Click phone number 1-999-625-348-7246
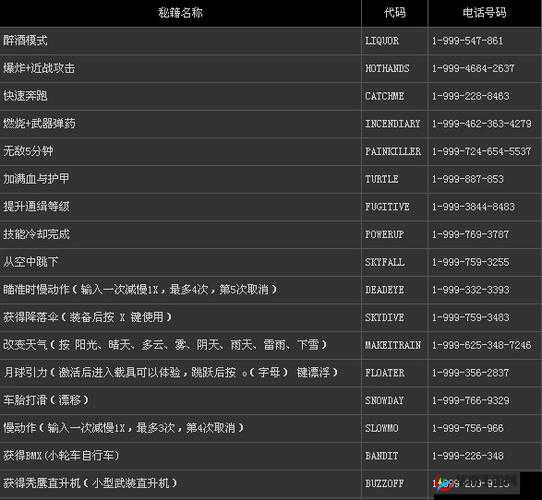This screenshot has height=500, width=542. point(482,345)
